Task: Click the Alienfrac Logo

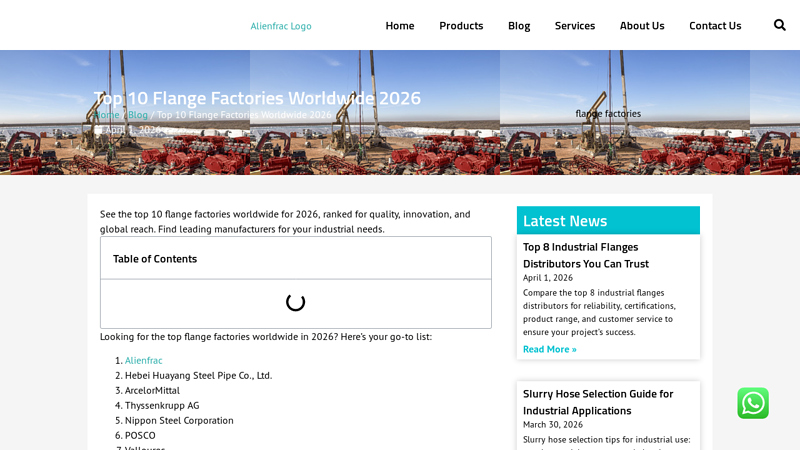Action: click(281, 26)
